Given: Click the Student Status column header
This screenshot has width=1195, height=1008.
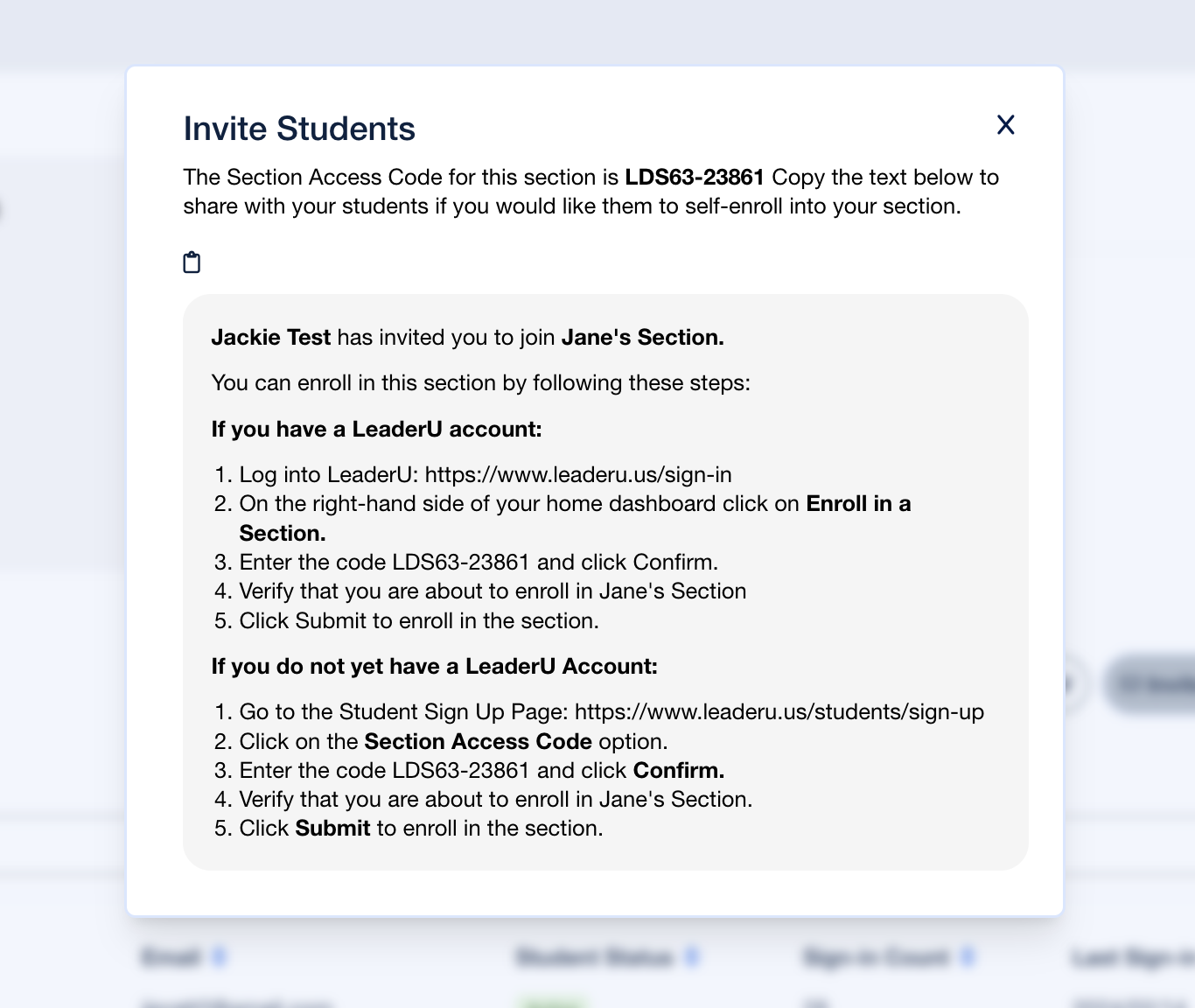Looking at the screenshot, I should tap(595, 957).
